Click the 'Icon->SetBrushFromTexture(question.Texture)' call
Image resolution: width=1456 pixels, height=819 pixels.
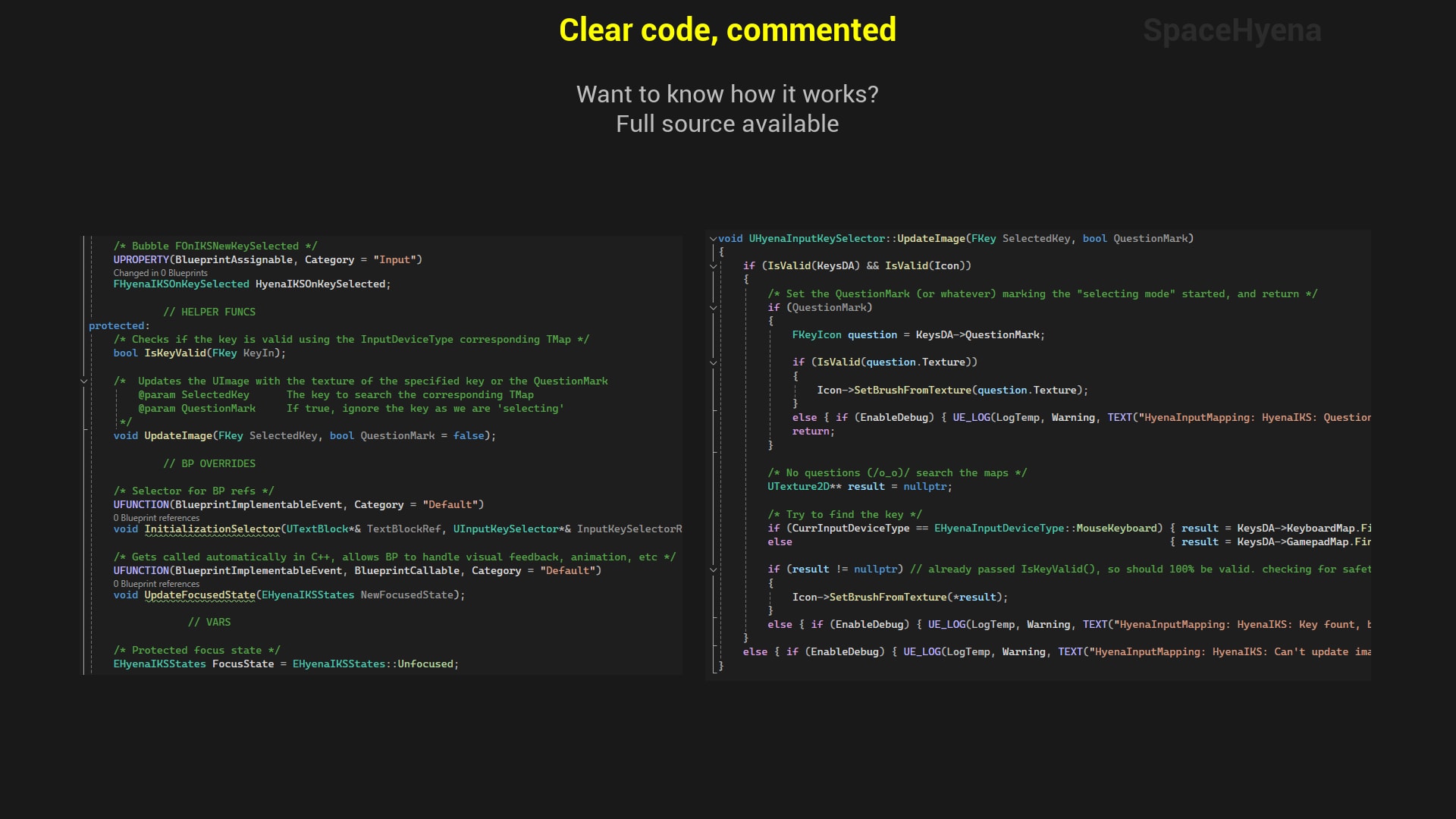(x=952, y=391)
